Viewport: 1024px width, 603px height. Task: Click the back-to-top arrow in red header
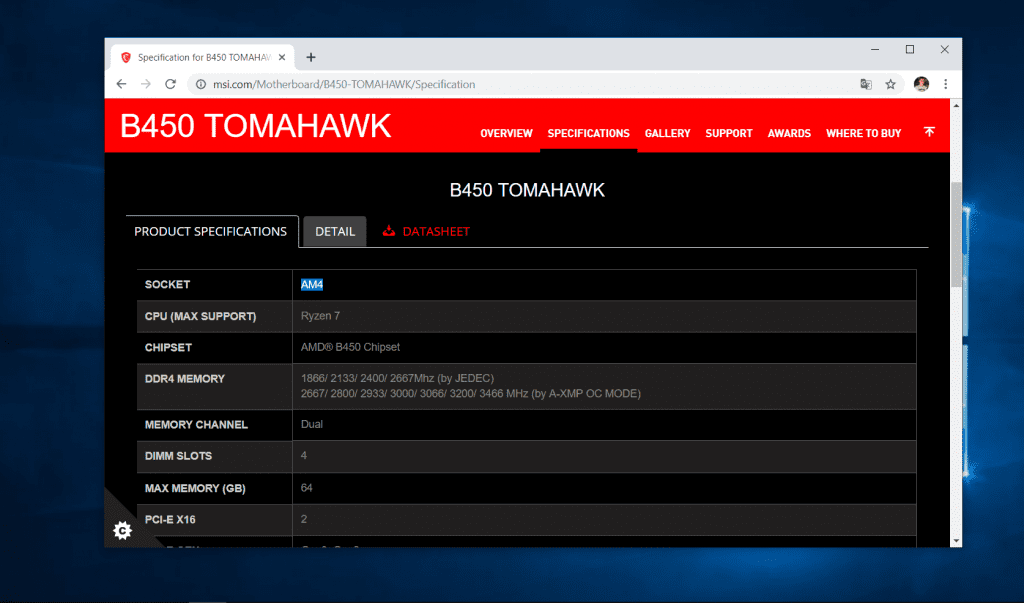pyautogui.click(x=929, y=132)
